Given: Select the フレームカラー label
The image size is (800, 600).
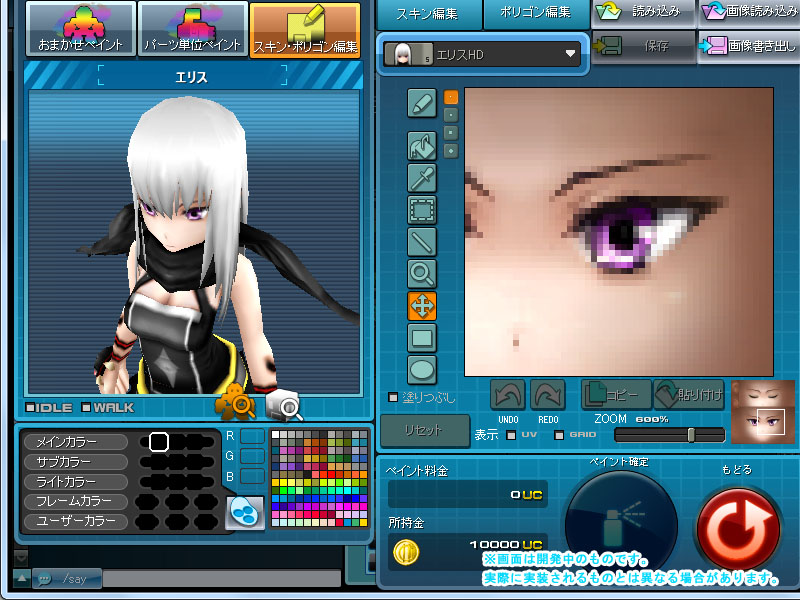Looking at the screenshot, I should 76,502.
